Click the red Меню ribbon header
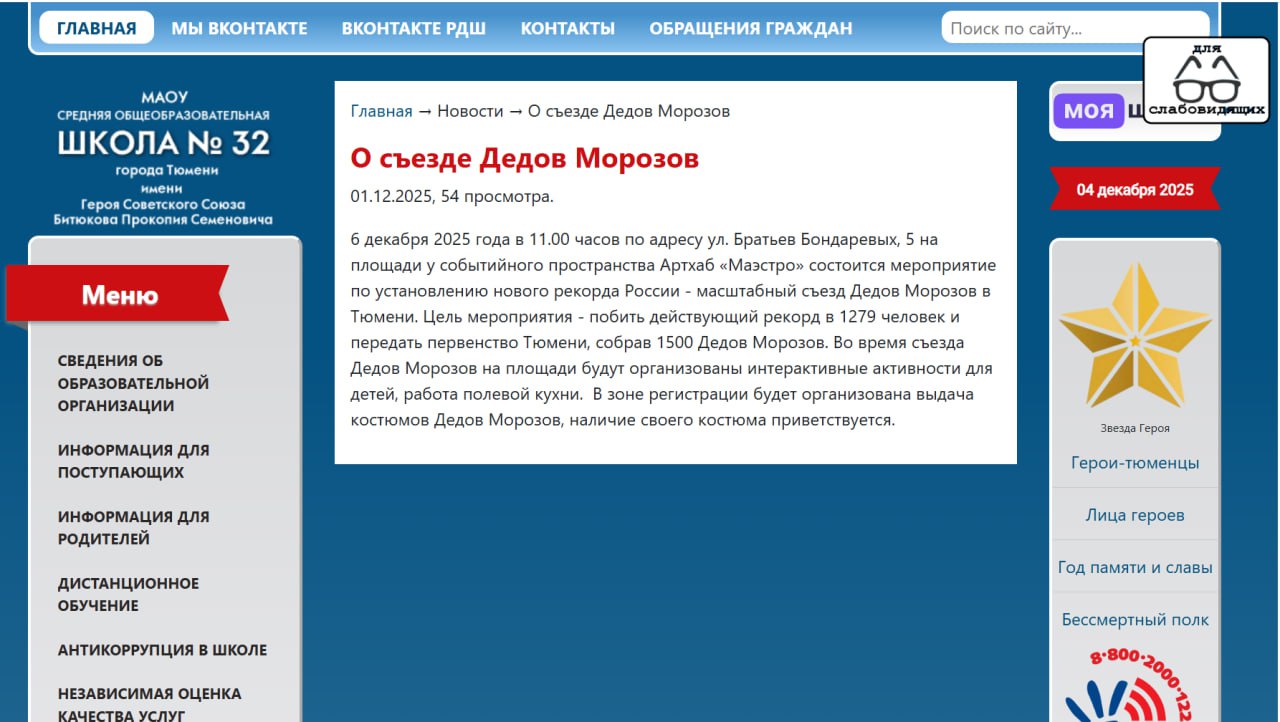The width and height of the screenshot is (1280, 722). [x=119, y=295]
